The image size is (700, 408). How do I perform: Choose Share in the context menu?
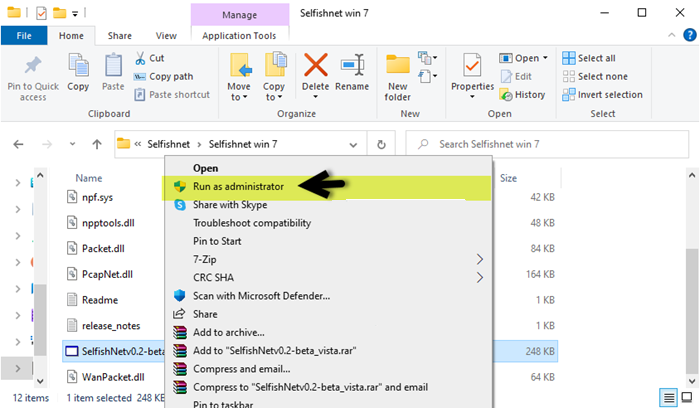tap(328, 314)
